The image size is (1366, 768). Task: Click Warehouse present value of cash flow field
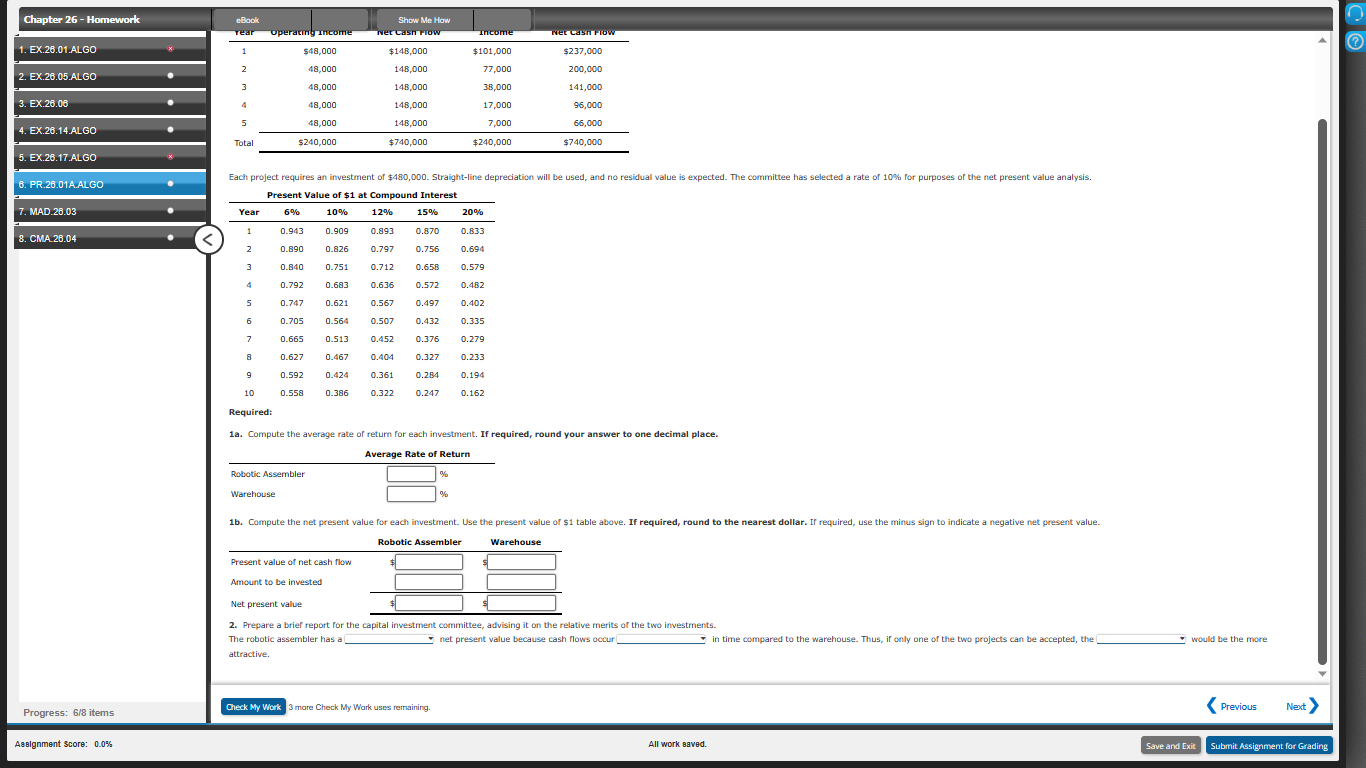(521, 562)
